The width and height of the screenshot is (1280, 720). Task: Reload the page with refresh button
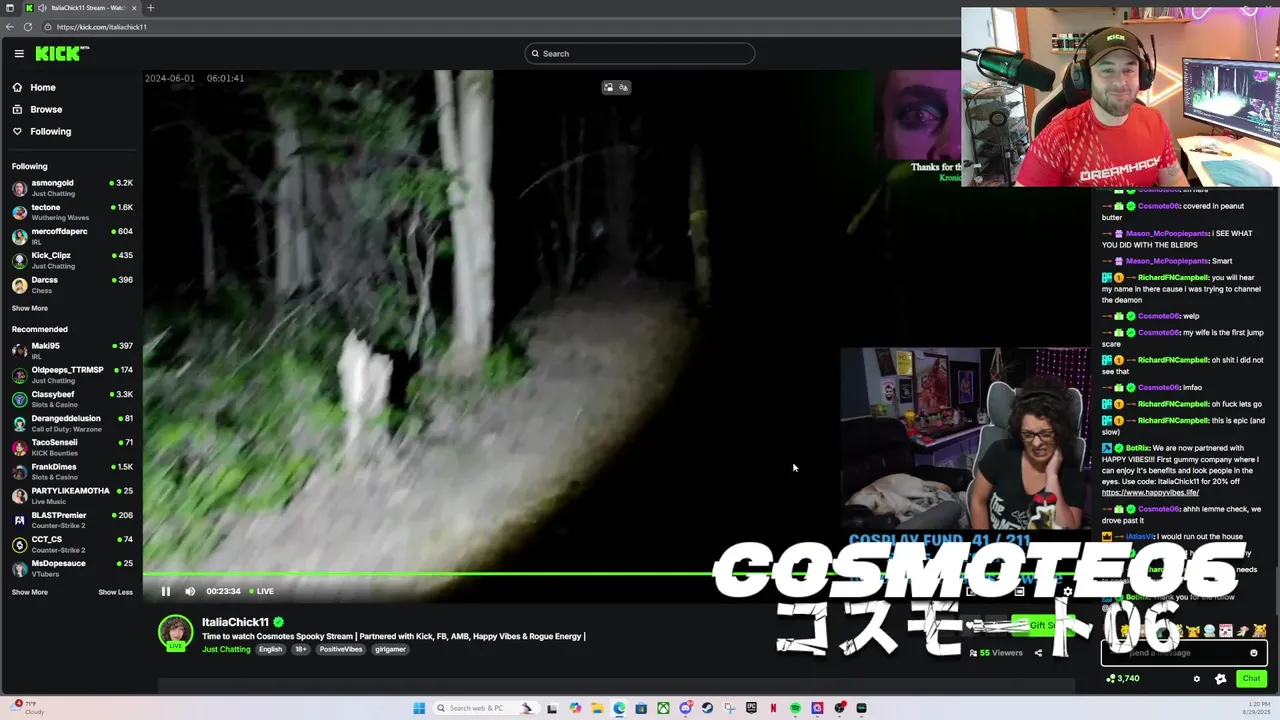(x=28, y=27)
